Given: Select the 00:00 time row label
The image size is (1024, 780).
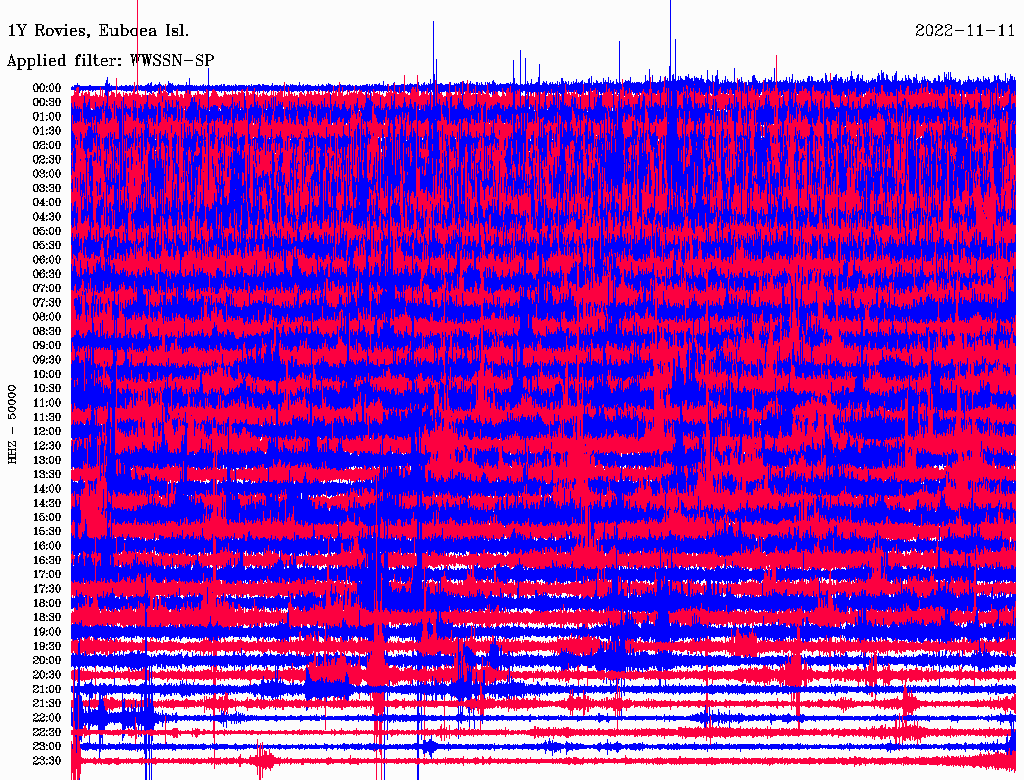Looking at the screenshot, I should 47,88.
